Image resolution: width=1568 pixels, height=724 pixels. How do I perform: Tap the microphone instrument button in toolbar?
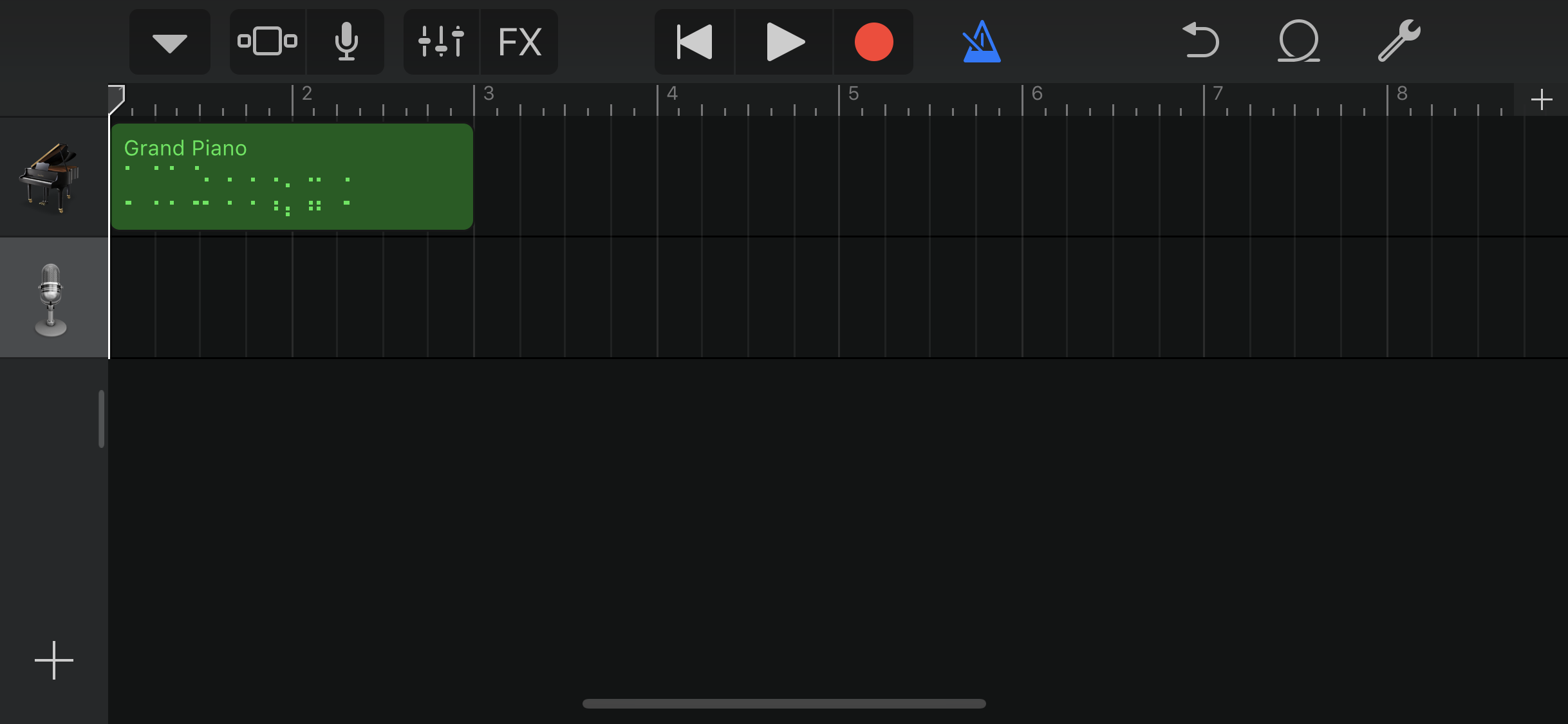(x=346, y=42)
